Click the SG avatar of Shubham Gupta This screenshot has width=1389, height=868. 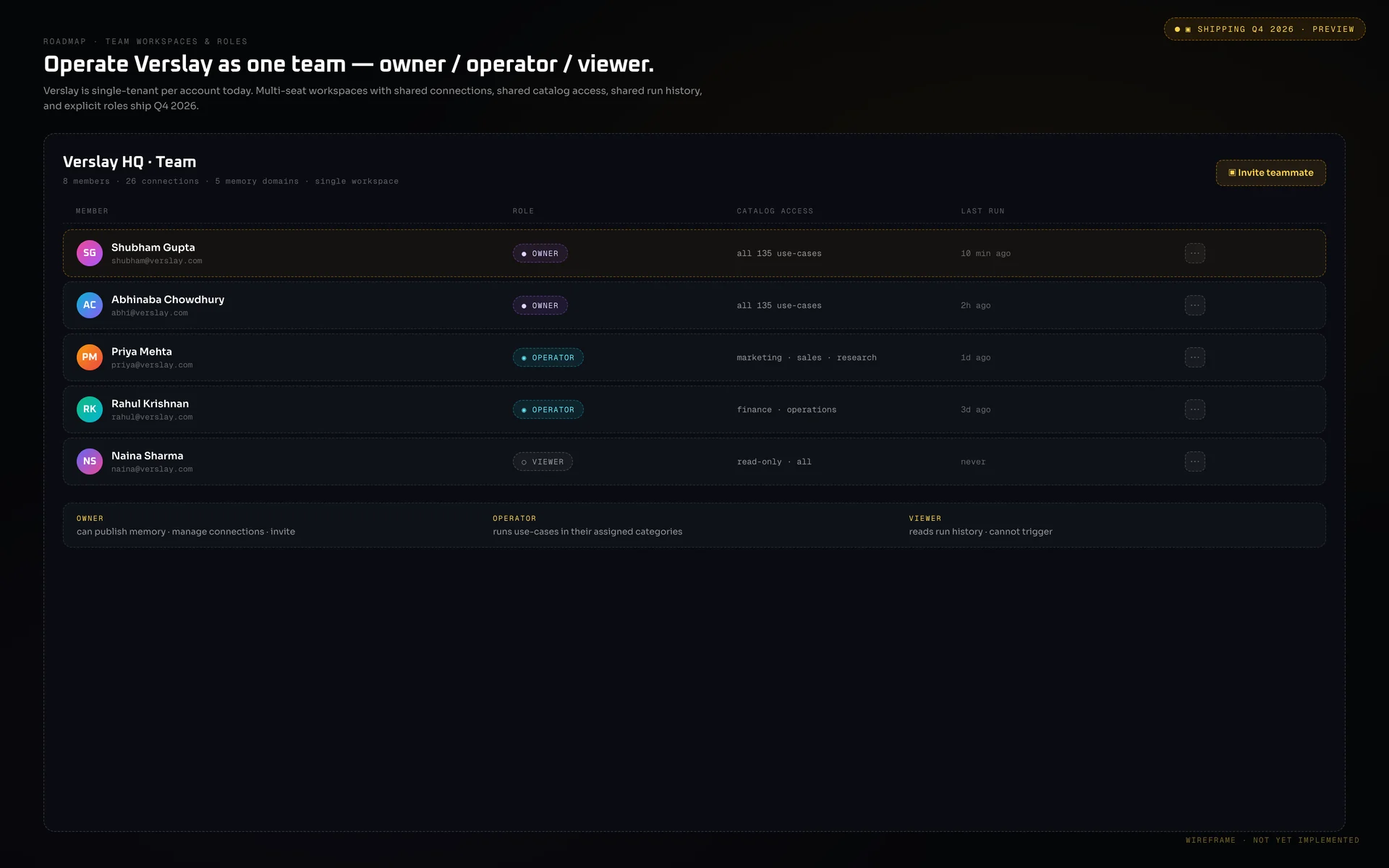pyautogui.click(x=90, y=253)
